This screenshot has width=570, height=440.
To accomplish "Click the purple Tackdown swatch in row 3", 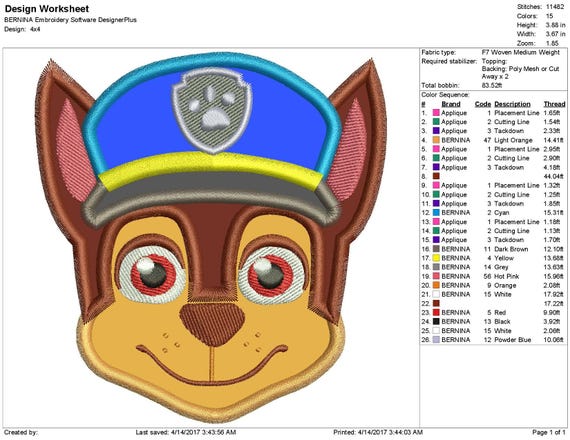I will point(436,131).
